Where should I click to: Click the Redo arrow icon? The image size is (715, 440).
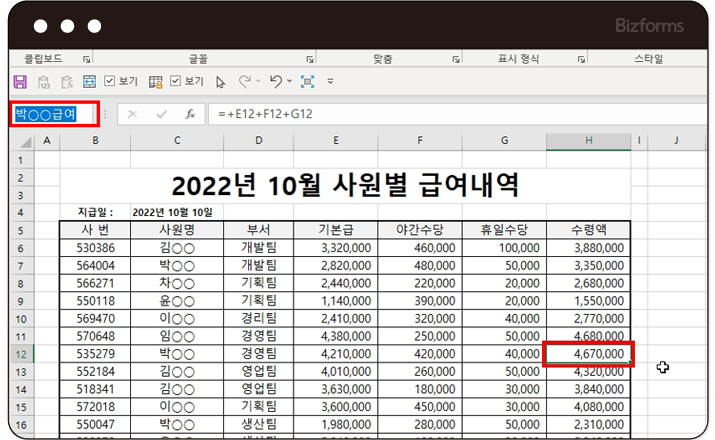[x=246, y=81]
